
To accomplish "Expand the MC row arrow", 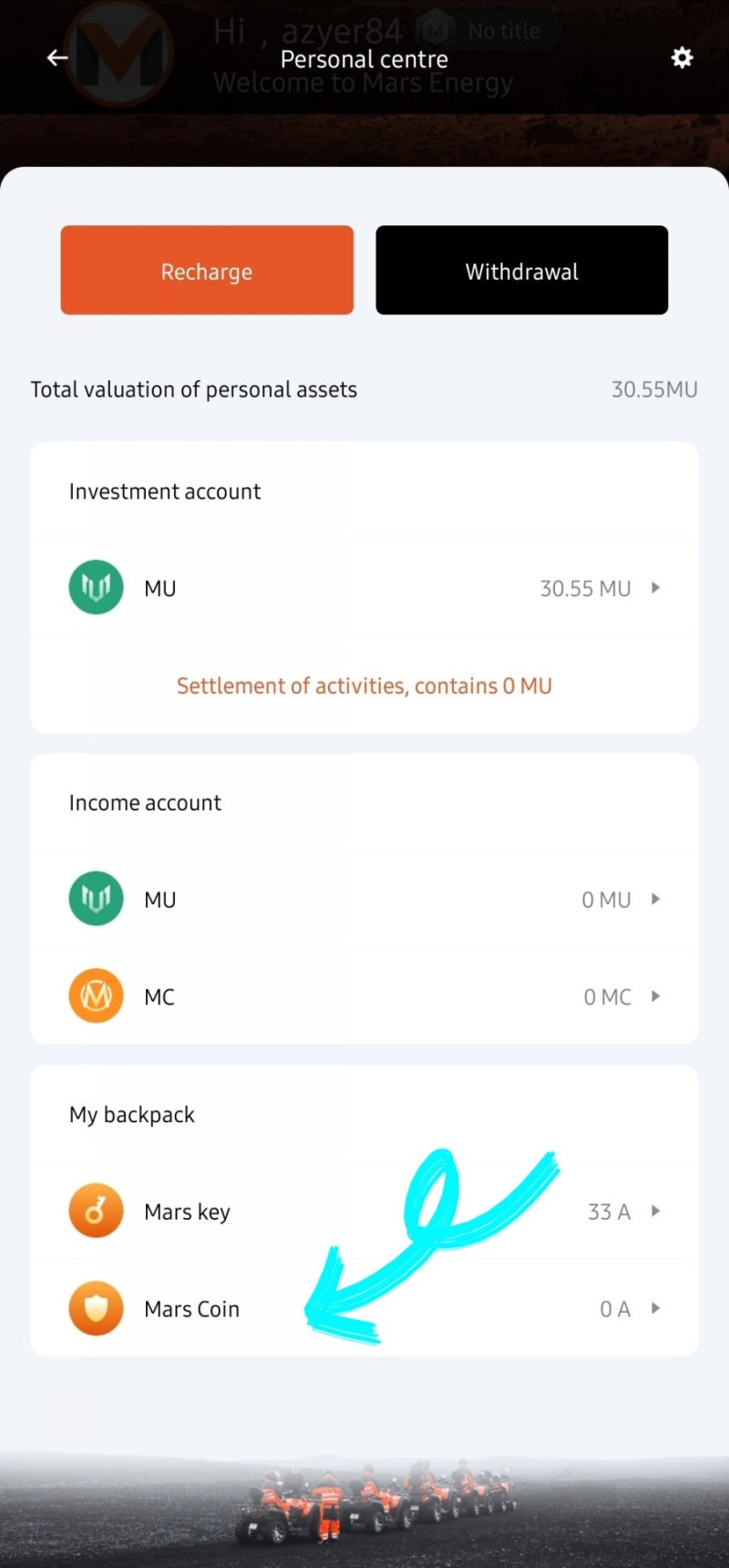I will click(655, 996).
